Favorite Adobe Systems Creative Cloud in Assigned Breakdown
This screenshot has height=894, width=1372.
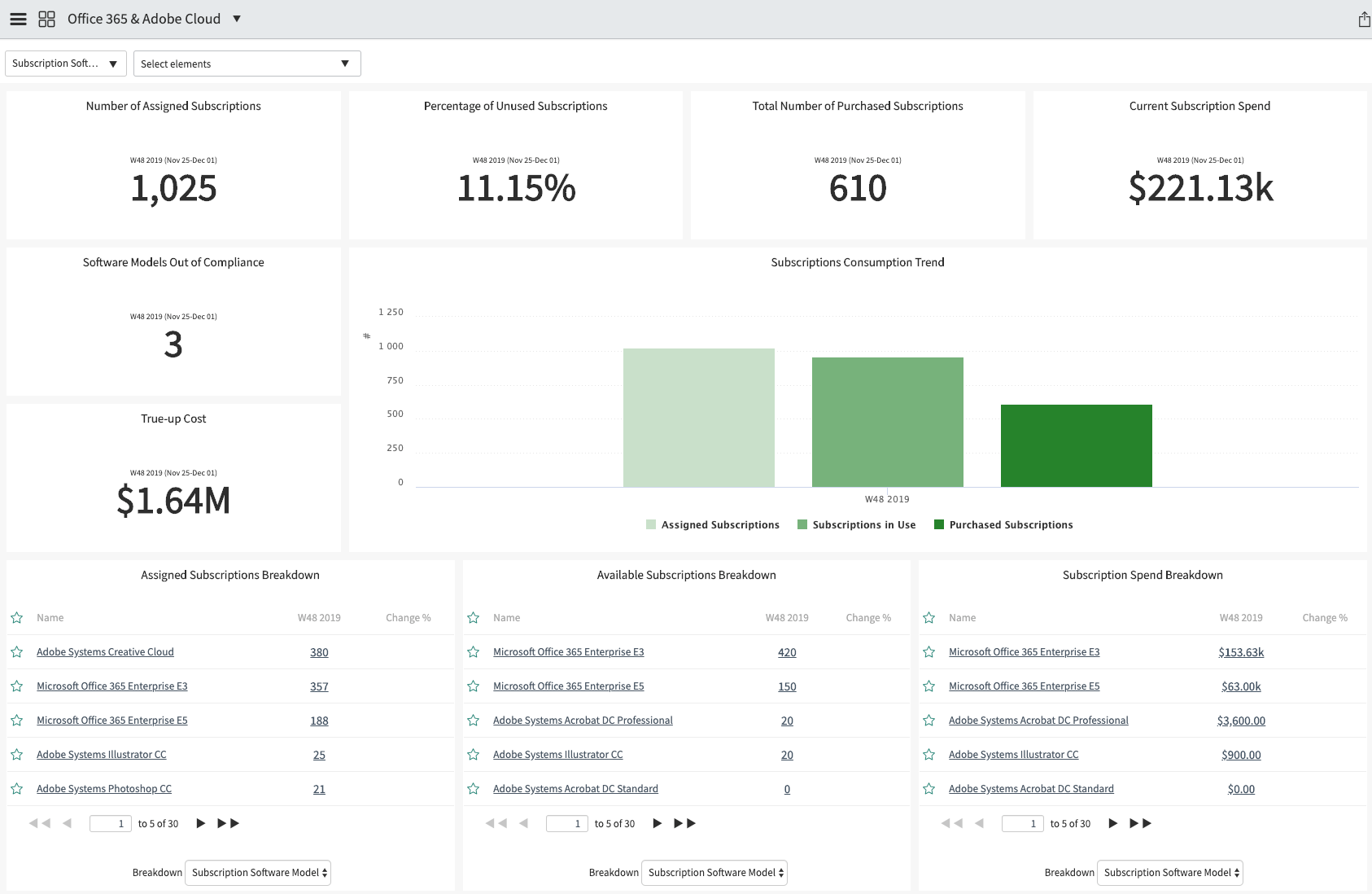(x=16, y=652)
